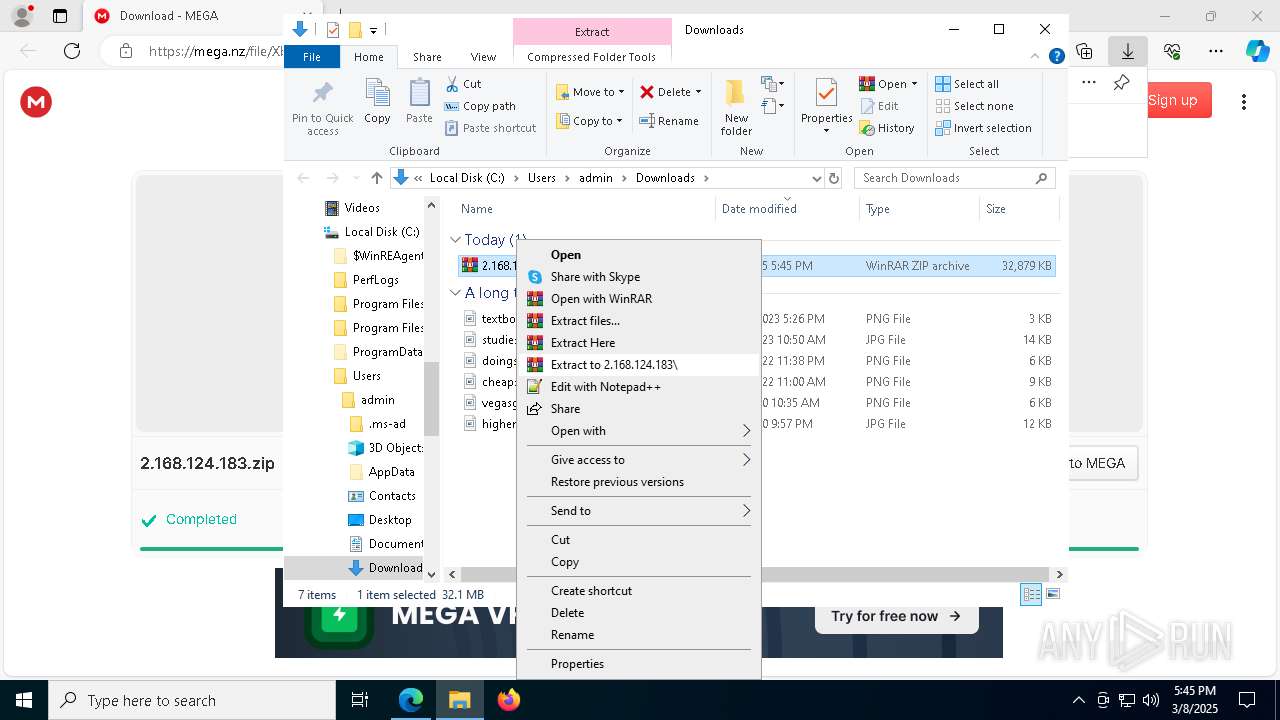Viewport: 1280px width, 720px height.
Task: Open the Edge downloads icon
Action: (1128, 50)
